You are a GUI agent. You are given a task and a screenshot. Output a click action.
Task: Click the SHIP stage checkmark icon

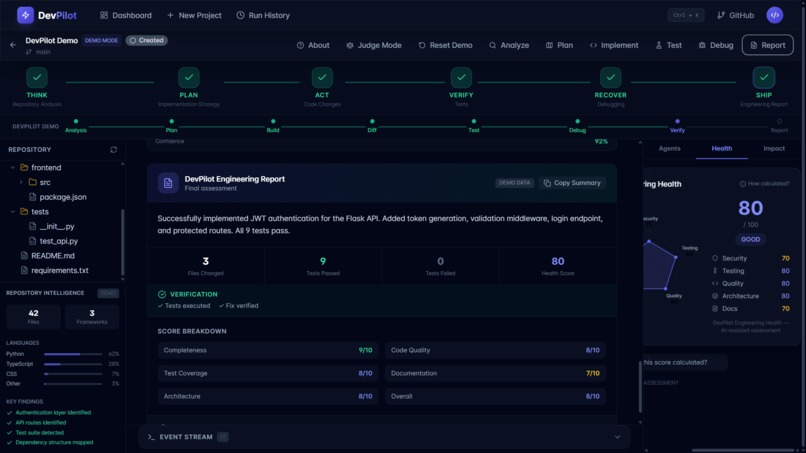coord(764,78)
